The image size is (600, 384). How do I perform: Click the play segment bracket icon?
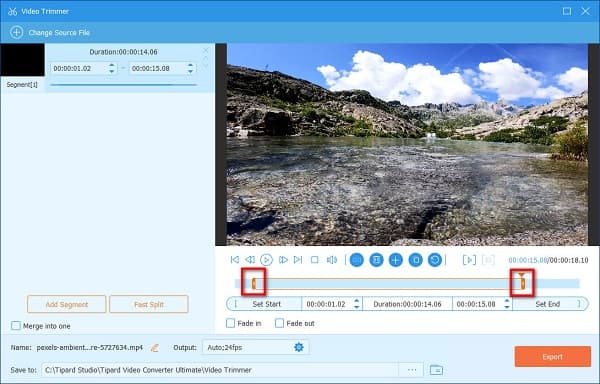click(469, 260)
